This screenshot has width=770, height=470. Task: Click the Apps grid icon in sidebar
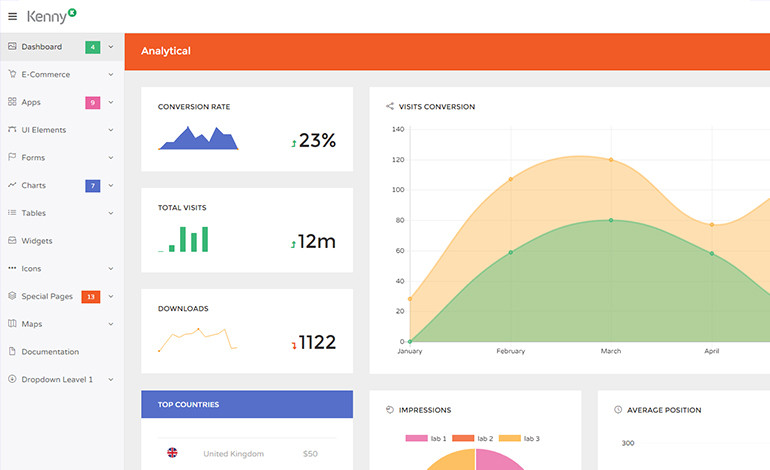12,102
